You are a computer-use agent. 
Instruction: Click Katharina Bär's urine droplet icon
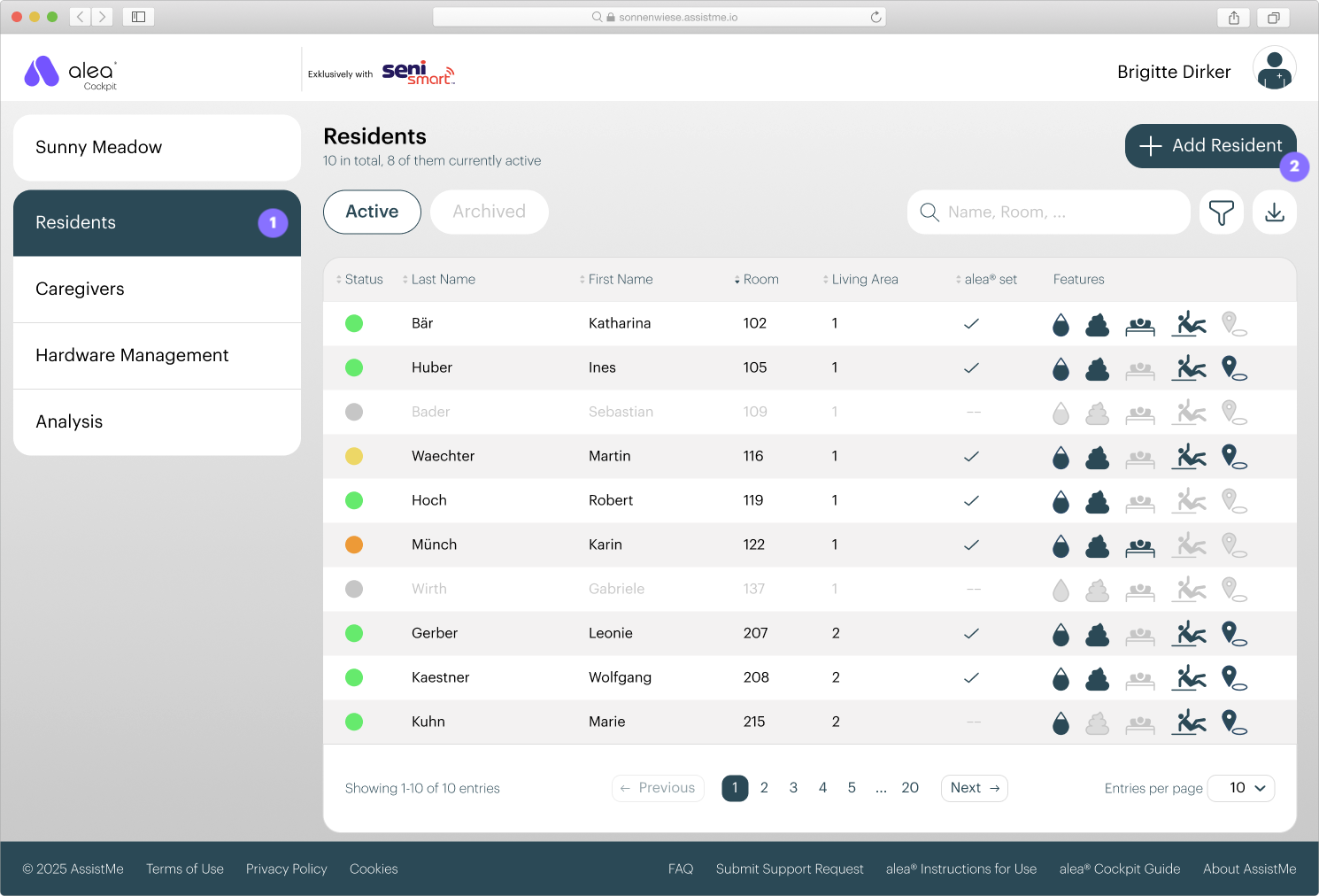pyautogui.click(x=1061, y=325)
